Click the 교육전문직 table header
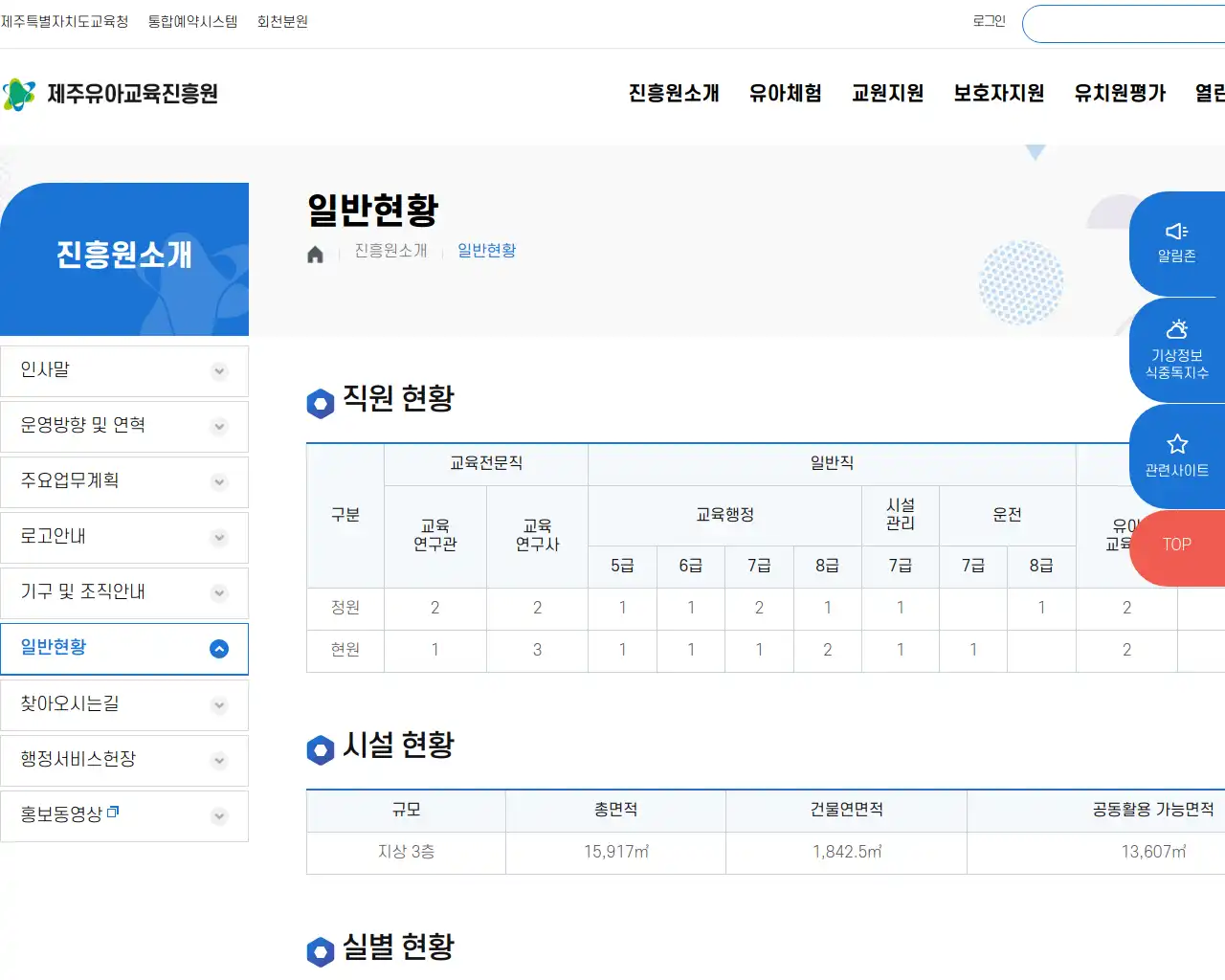The height and width of the screenshot is (980, 1225). point(486,463)
